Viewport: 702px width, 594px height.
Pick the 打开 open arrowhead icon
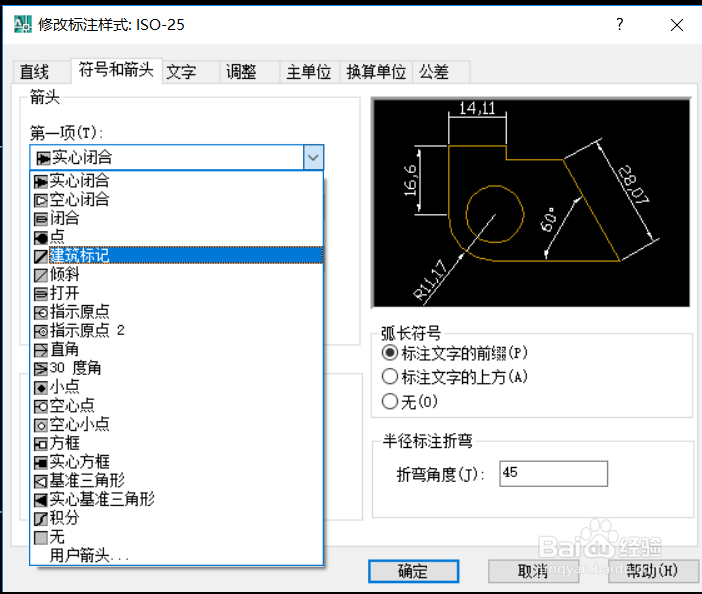pos(41,294)
